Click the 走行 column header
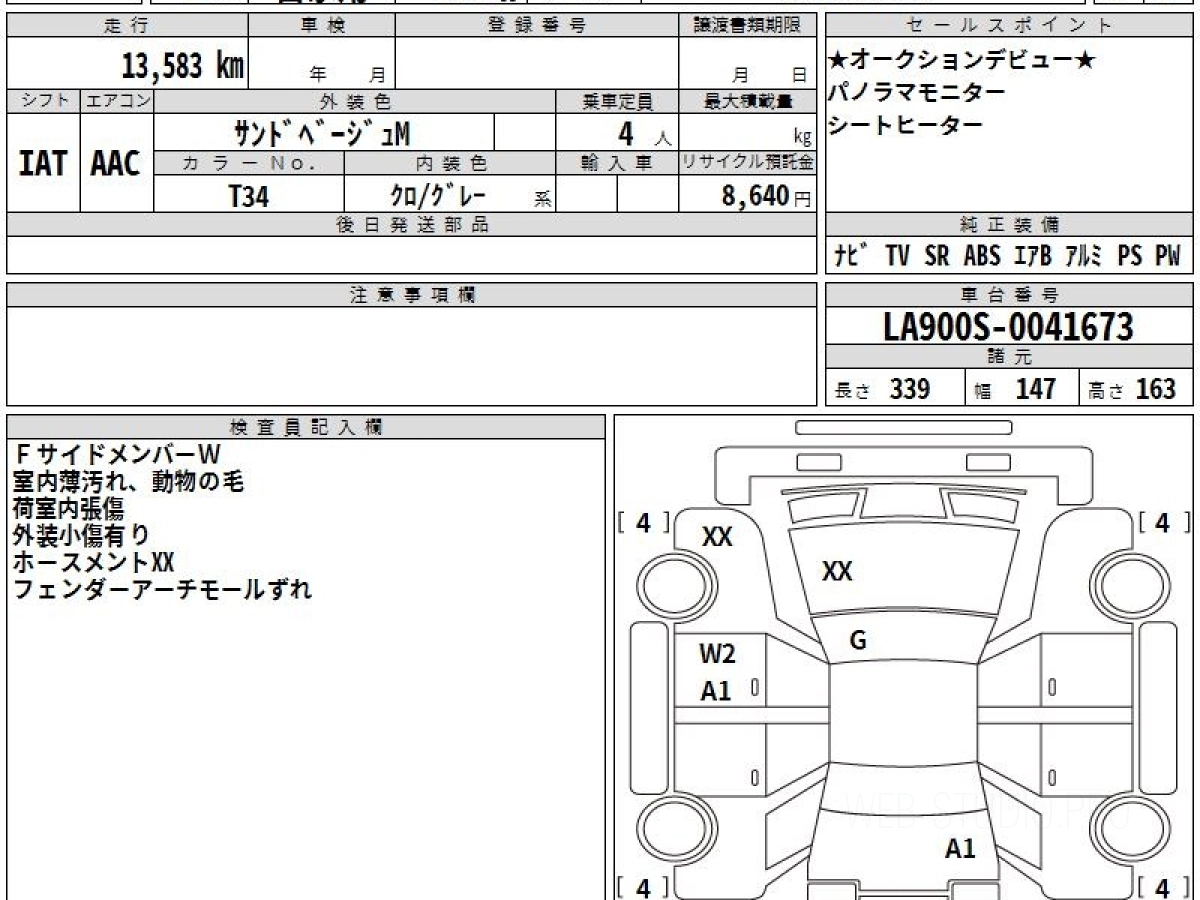Viewport: 1200px width, 900px height. 127,26
